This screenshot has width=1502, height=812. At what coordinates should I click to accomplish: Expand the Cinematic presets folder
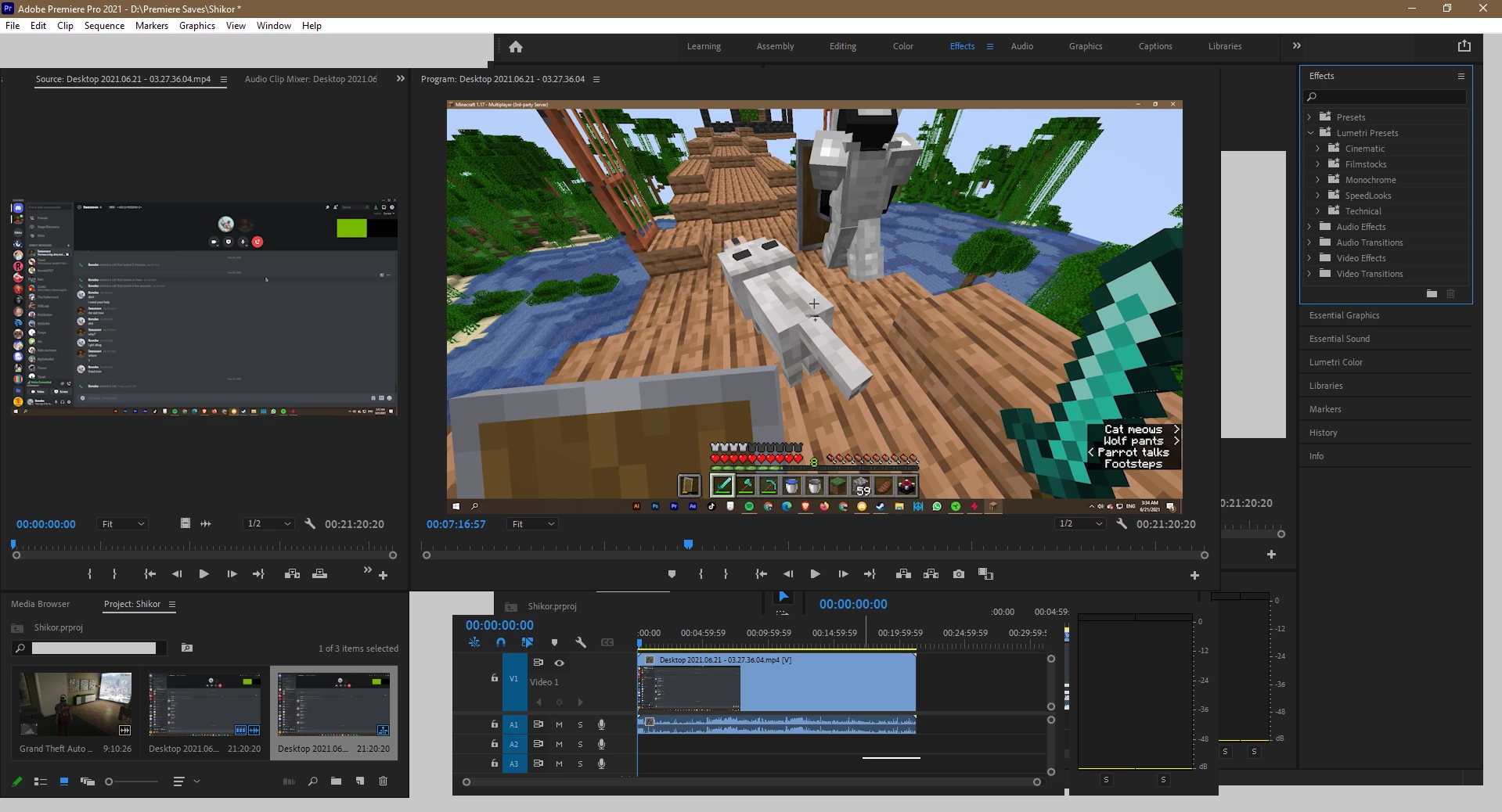pos(1317,149)
